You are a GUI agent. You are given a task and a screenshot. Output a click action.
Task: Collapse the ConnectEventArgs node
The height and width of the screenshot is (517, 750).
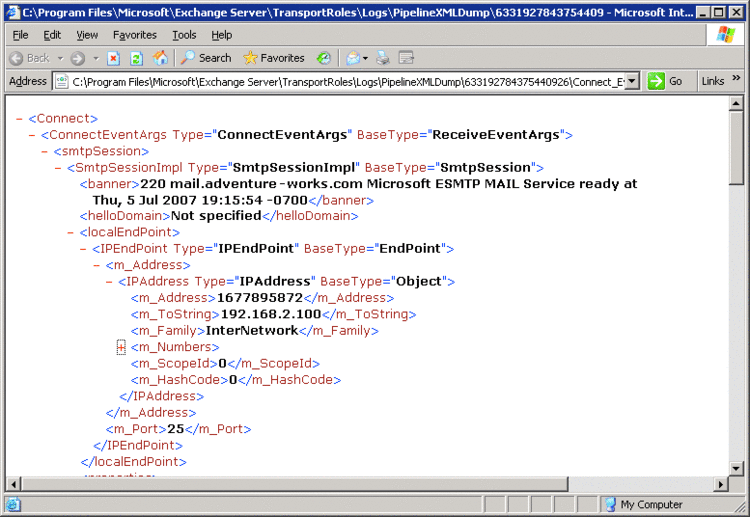coord(32,135)
